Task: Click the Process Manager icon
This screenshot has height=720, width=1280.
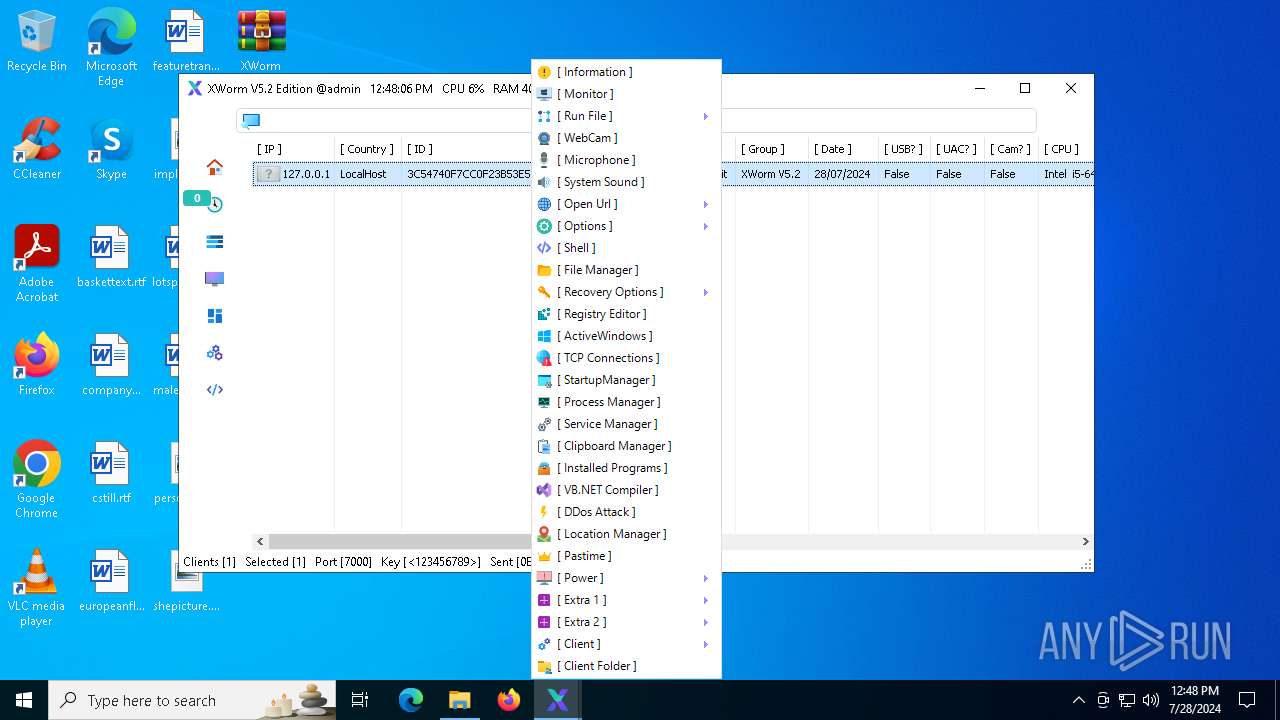Action: 544,402
